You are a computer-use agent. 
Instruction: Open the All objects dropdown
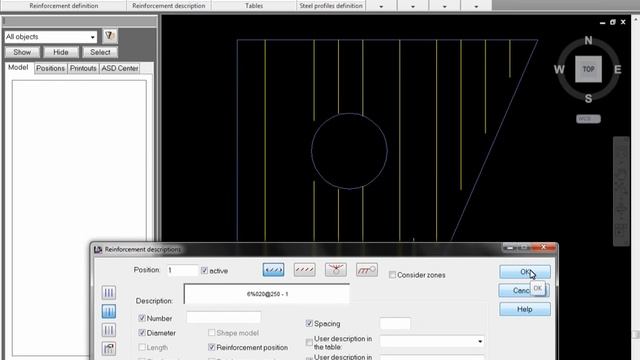(92, 37)
